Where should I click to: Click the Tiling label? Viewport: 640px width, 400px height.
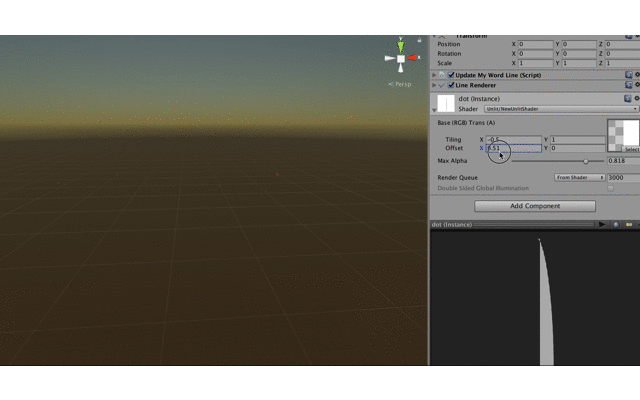453,140
